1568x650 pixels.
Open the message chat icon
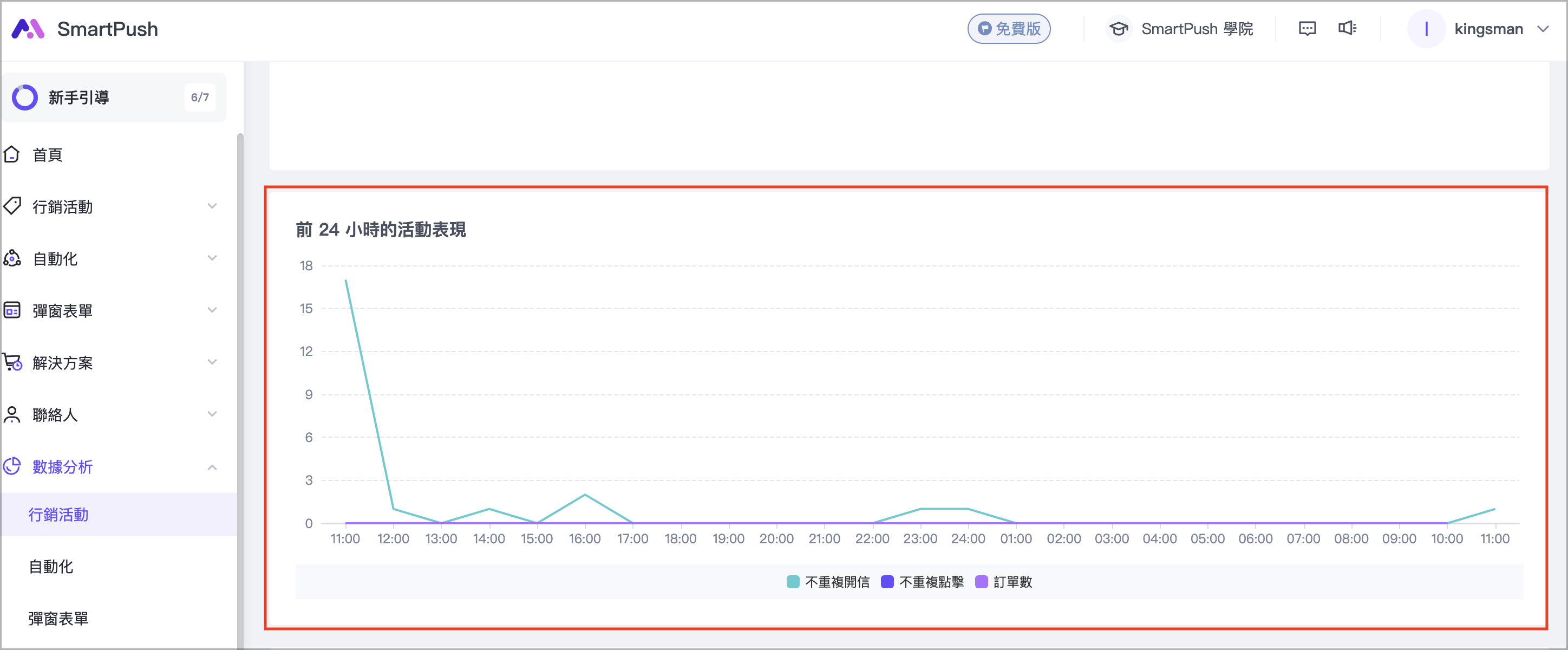(x=1307, y=29)
